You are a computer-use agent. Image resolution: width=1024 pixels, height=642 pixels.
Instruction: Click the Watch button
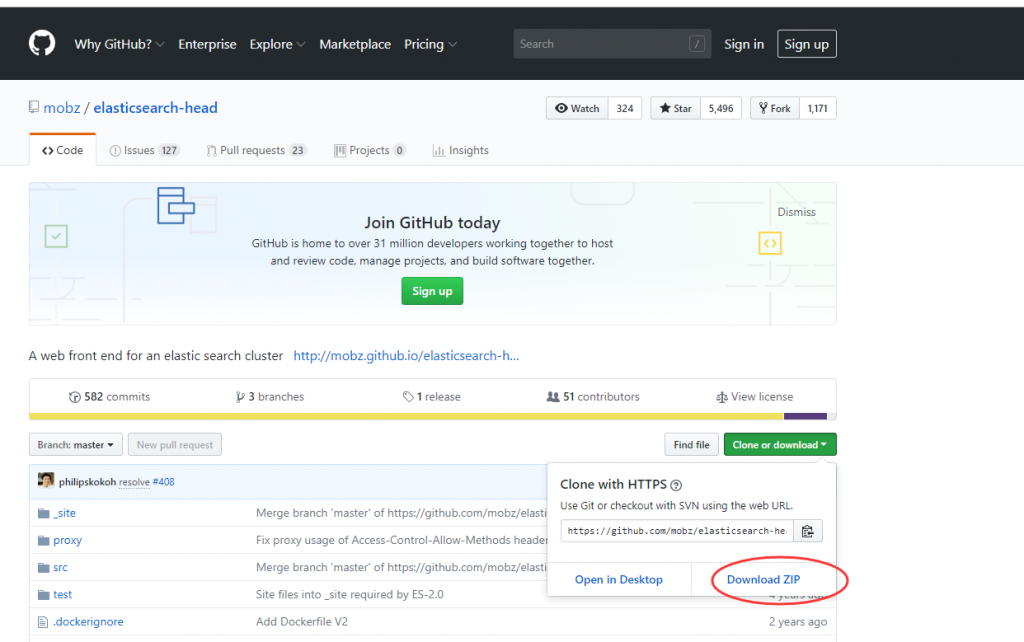577,108
